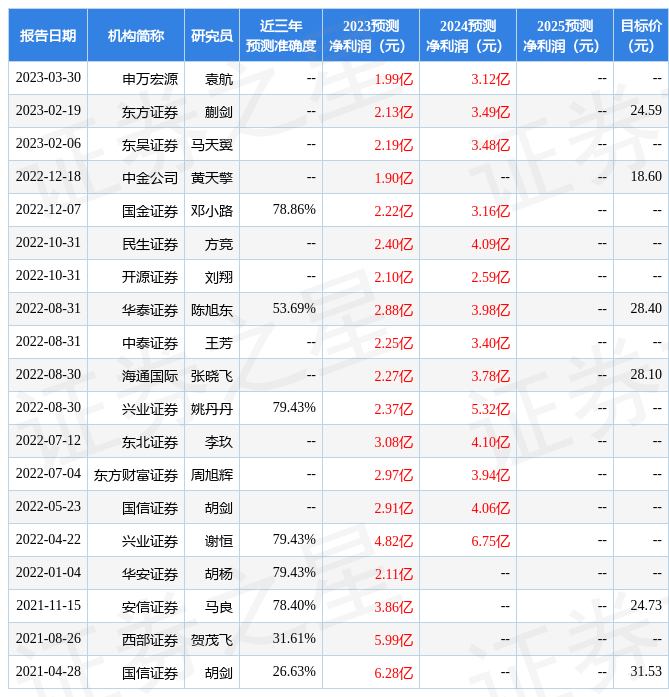
Task: Select institution 东吴证券
Action: 150,144
